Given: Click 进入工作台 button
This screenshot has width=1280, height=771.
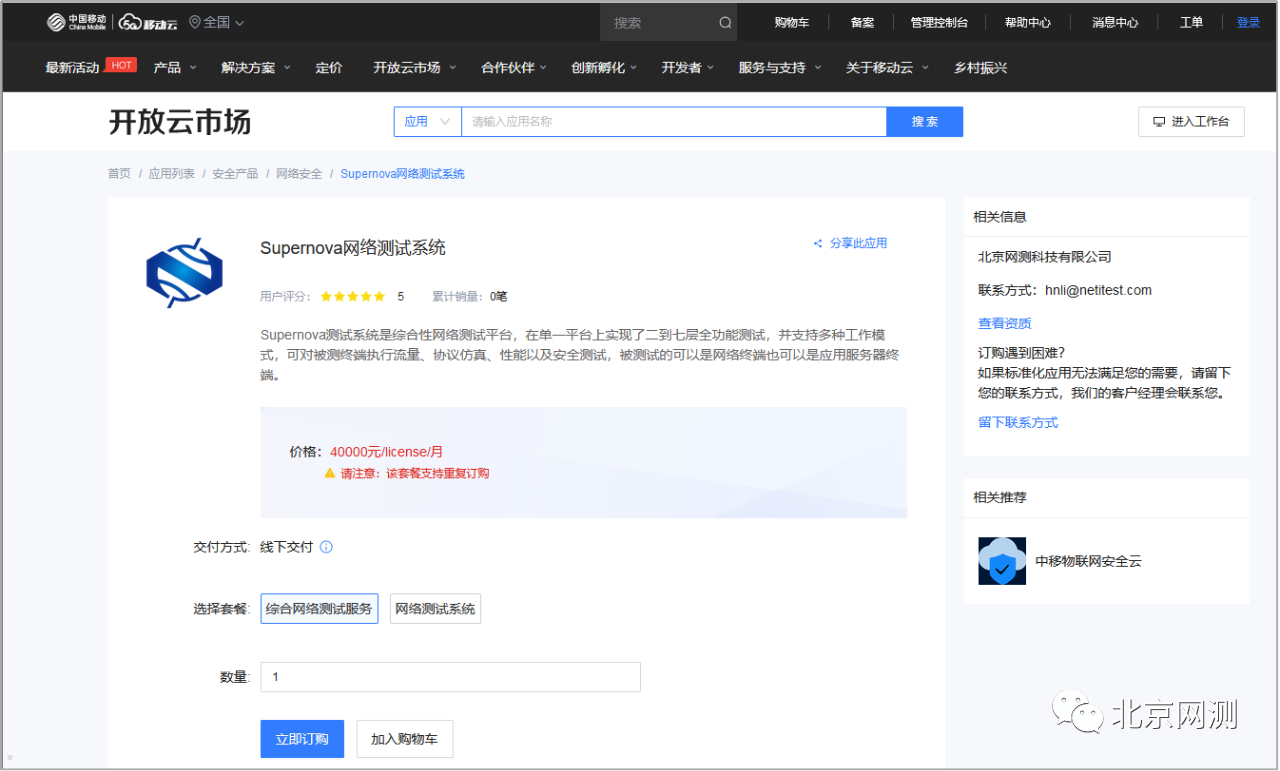Looking at the screenshot, I should [x=1191, y=121].
